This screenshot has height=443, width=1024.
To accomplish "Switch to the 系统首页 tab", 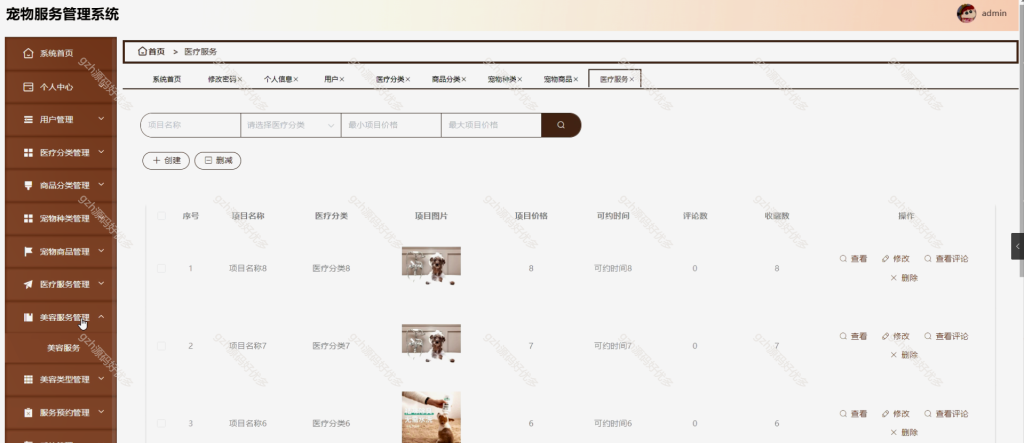I will pos(167,79).
